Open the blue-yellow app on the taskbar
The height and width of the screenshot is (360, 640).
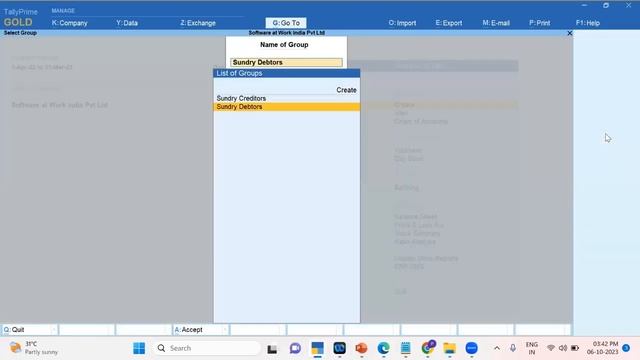pyautogui.click(x=317, y=348)
